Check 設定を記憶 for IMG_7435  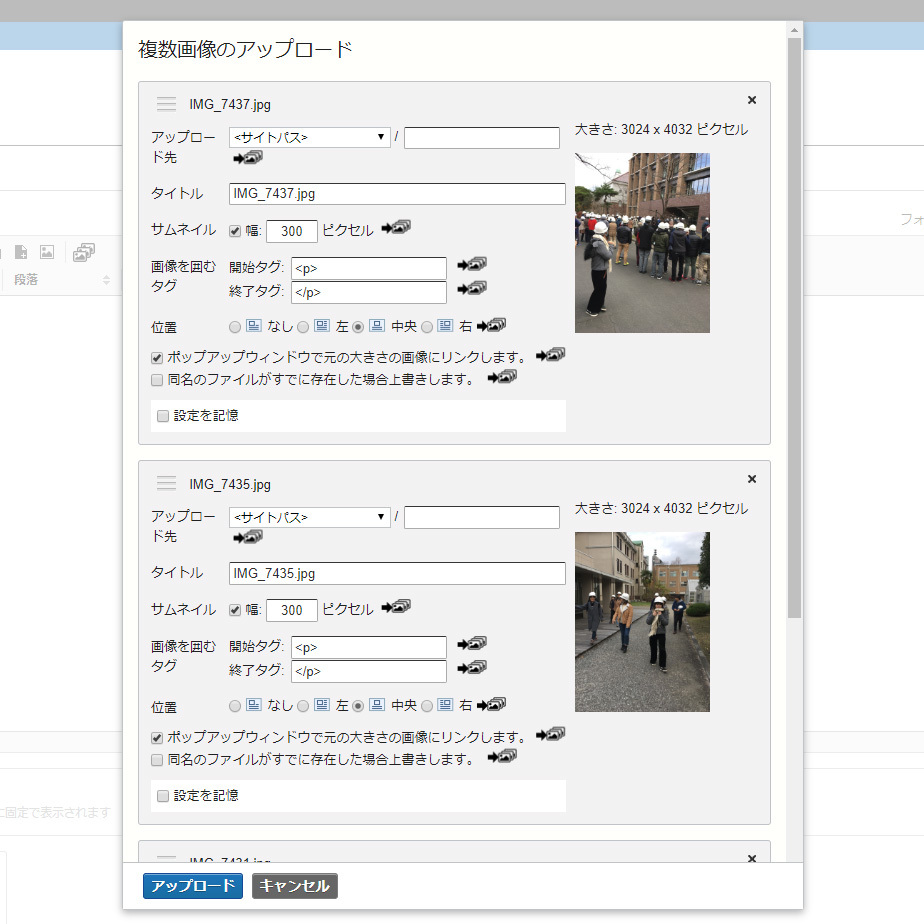click(163, 796)
